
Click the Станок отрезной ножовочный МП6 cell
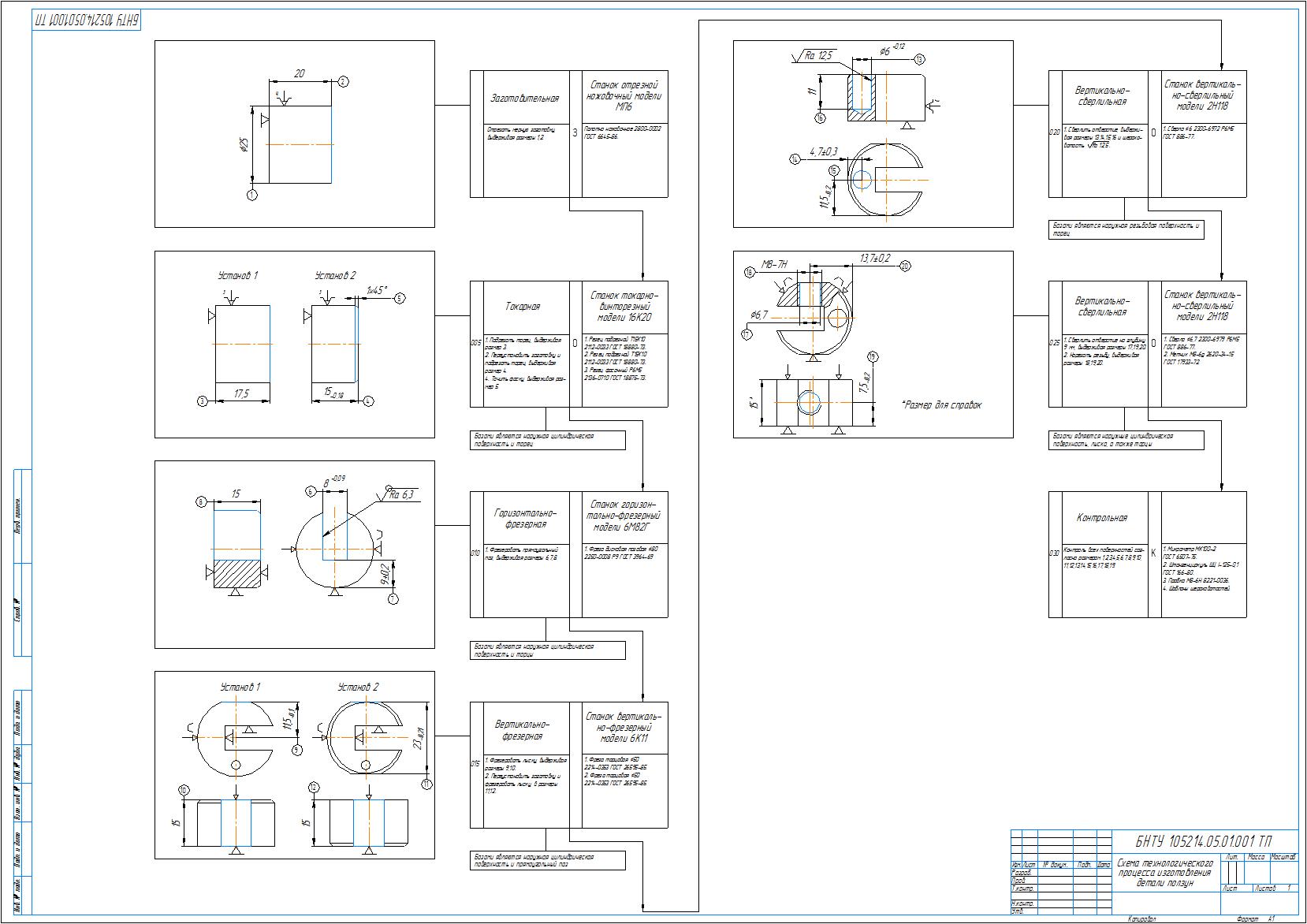(x=623, y=95)
